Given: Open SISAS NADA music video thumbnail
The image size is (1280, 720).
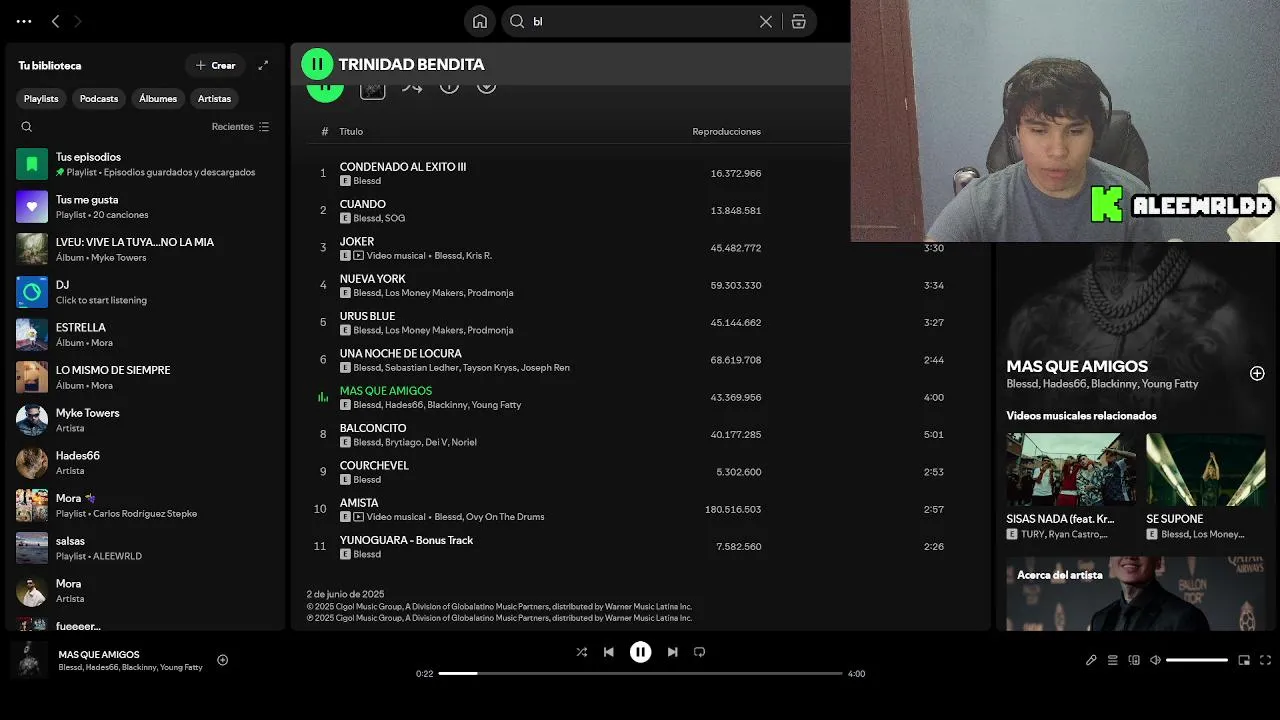Looking at the screenshot, I should (1070, 469).
